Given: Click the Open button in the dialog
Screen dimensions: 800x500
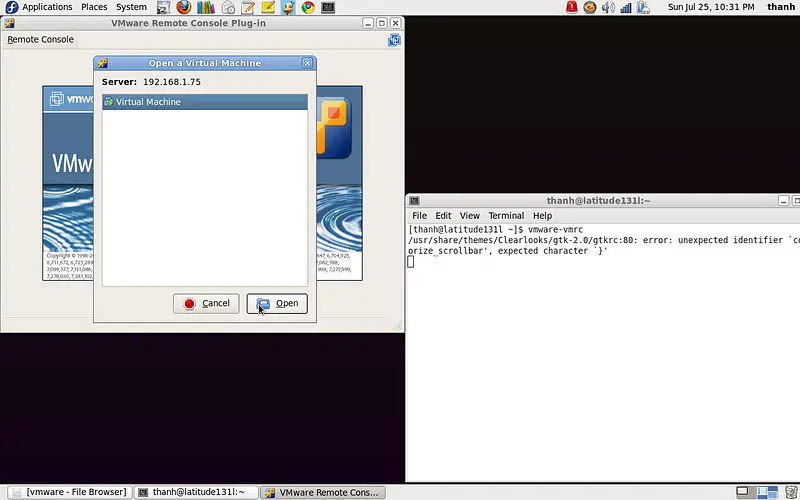Looking at the screenshot, I should 277,304.
